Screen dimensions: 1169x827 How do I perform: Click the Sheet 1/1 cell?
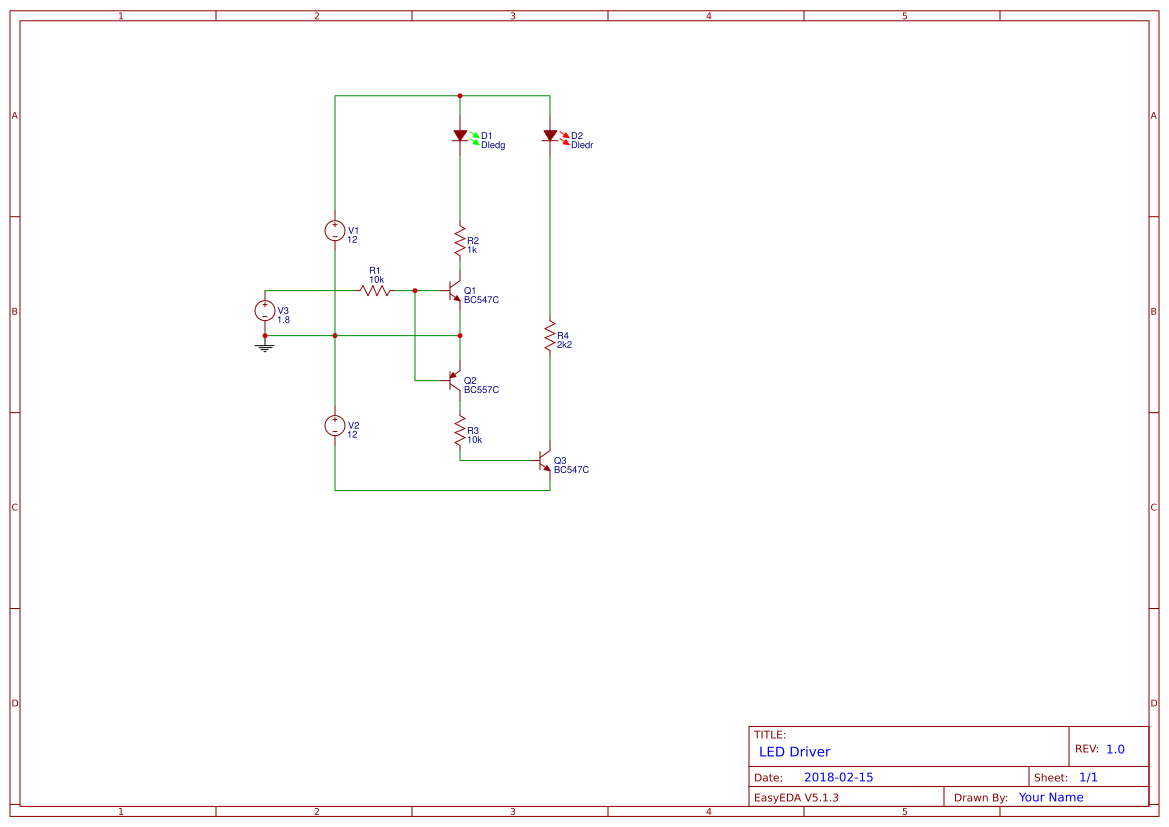[1063, 776]
